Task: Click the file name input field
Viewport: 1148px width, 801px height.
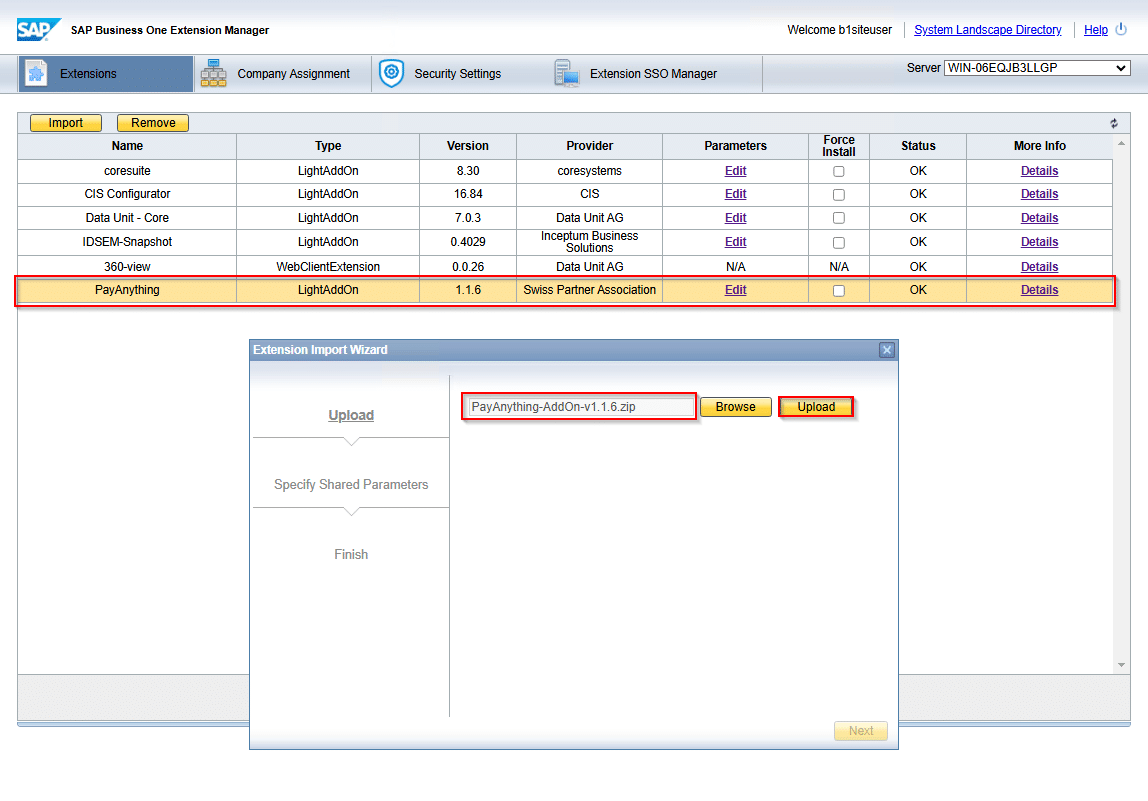Action: [x=580, y=407]
